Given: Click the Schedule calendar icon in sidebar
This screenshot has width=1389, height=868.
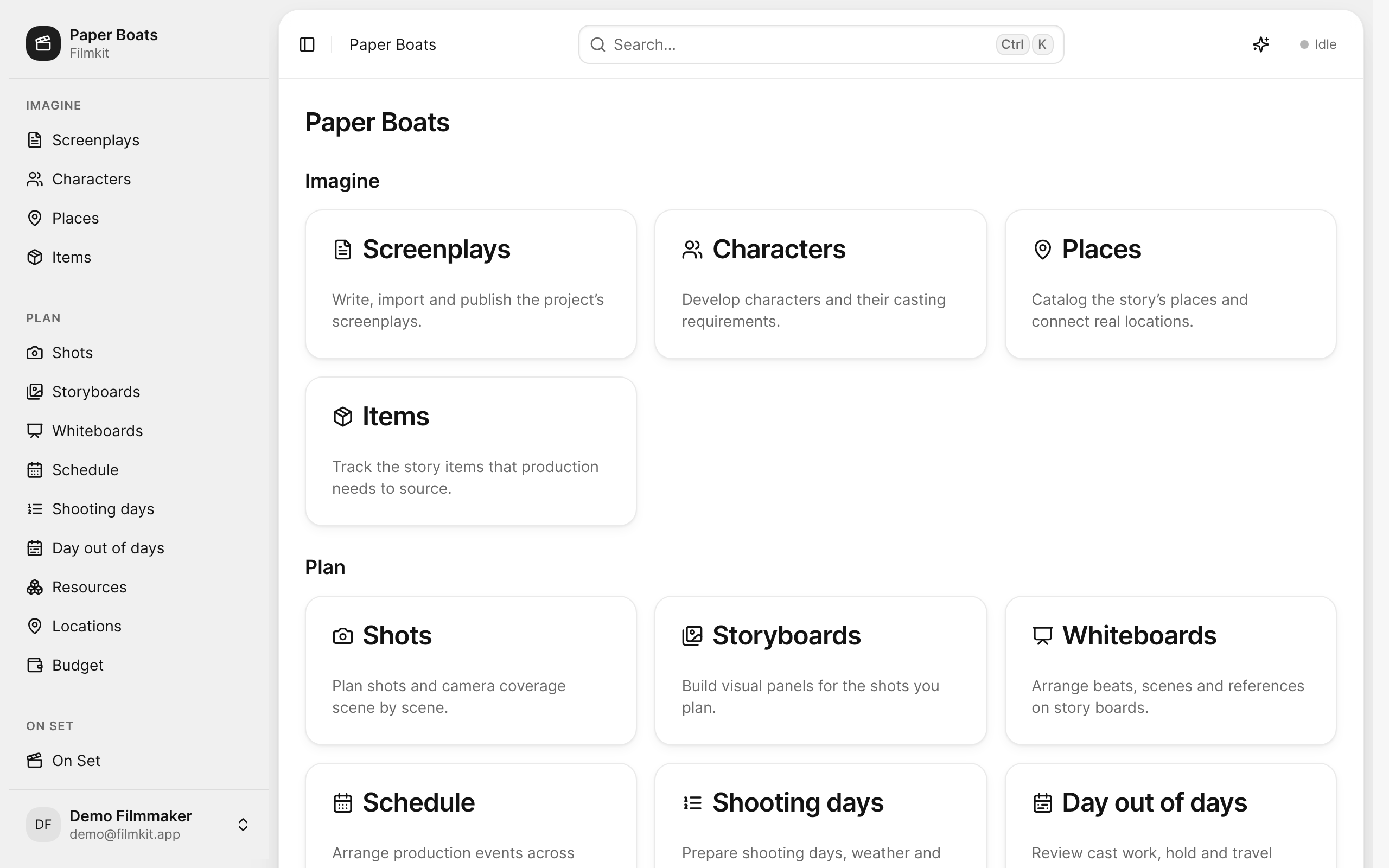Looking at the screenshot, I should (x=34, y=470).
